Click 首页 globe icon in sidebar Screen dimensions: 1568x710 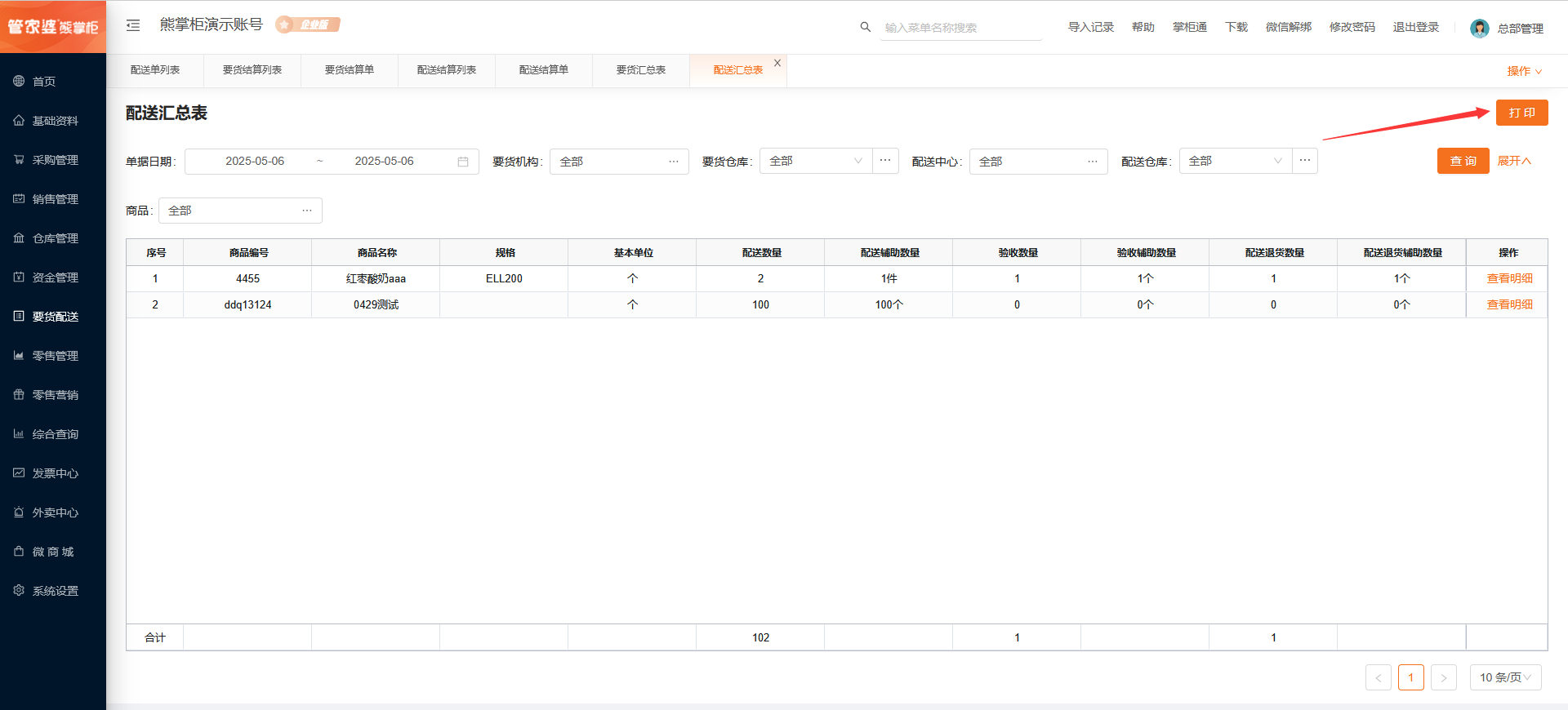point(19,81)
